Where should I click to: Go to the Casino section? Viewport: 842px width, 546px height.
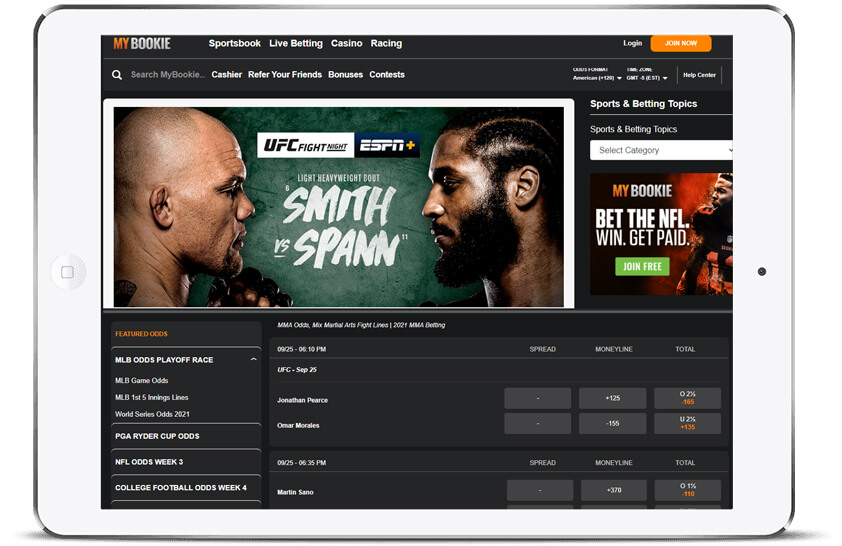[x=346, y=43]
